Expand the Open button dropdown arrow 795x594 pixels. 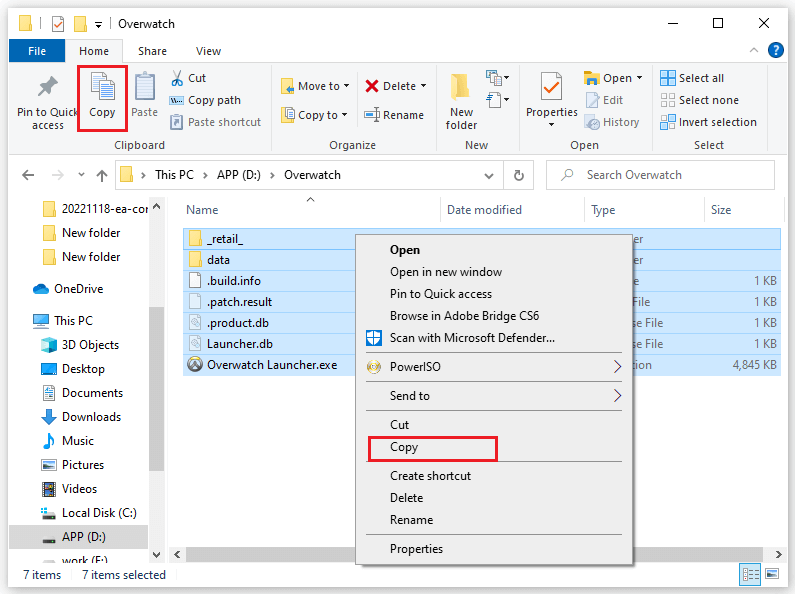[639, 78]
